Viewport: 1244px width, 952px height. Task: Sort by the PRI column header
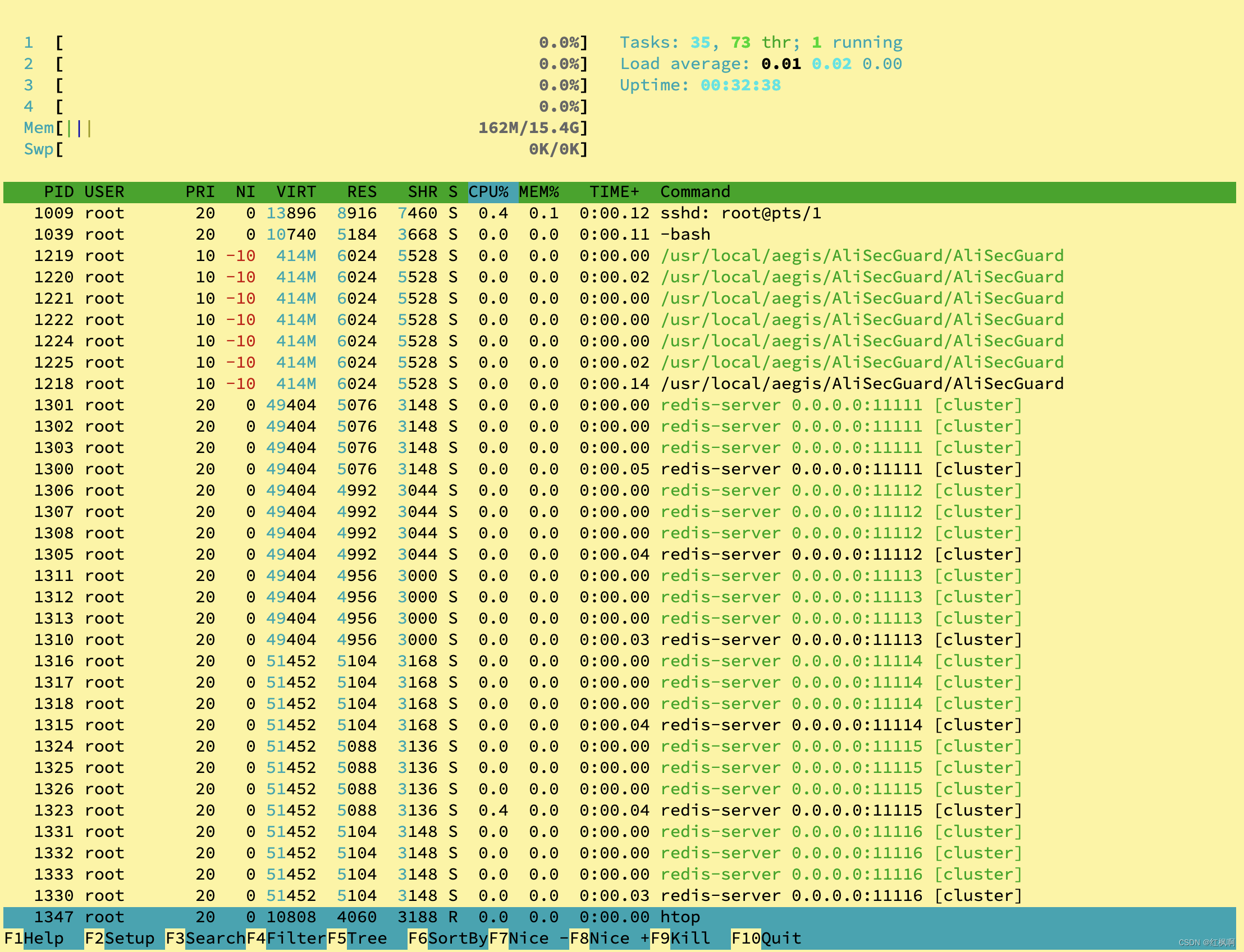200,192
